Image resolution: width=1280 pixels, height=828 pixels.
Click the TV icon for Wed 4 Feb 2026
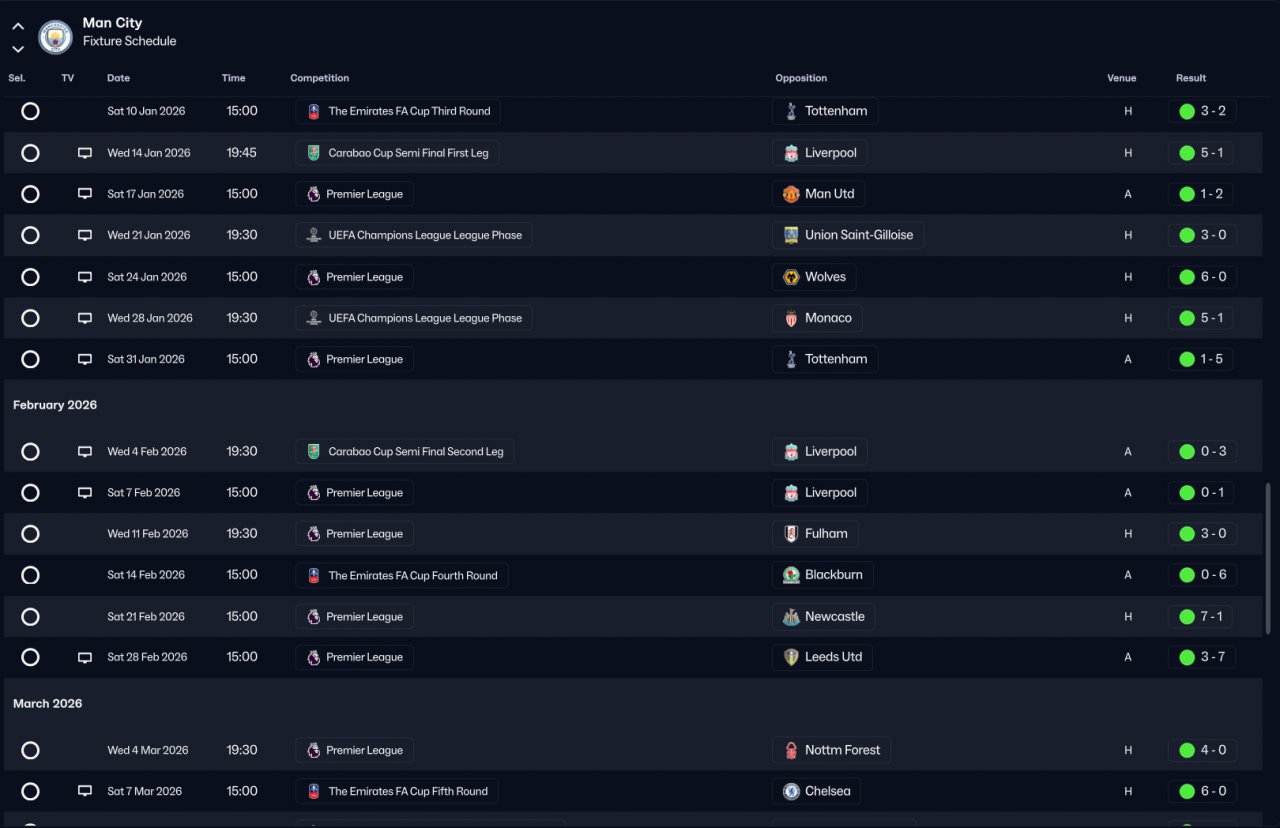(85, 452)
